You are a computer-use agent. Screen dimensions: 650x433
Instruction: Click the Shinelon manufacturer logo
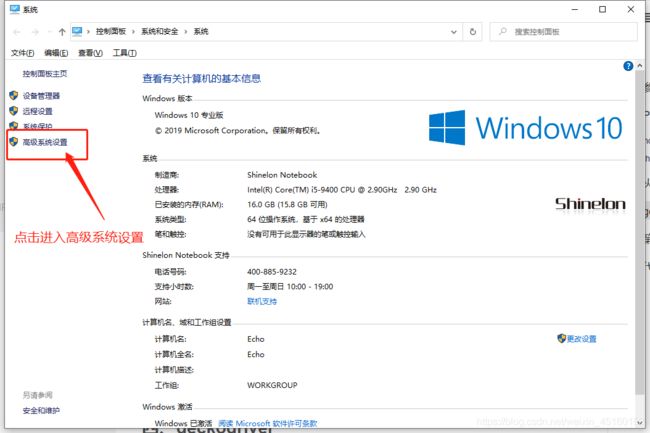coord(590,204)
